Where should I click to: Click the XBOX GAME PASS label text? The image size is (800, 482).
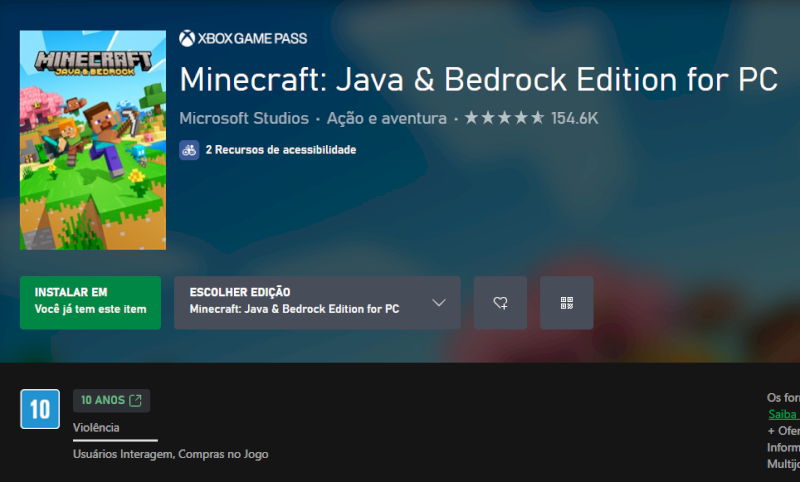(253, 38)
